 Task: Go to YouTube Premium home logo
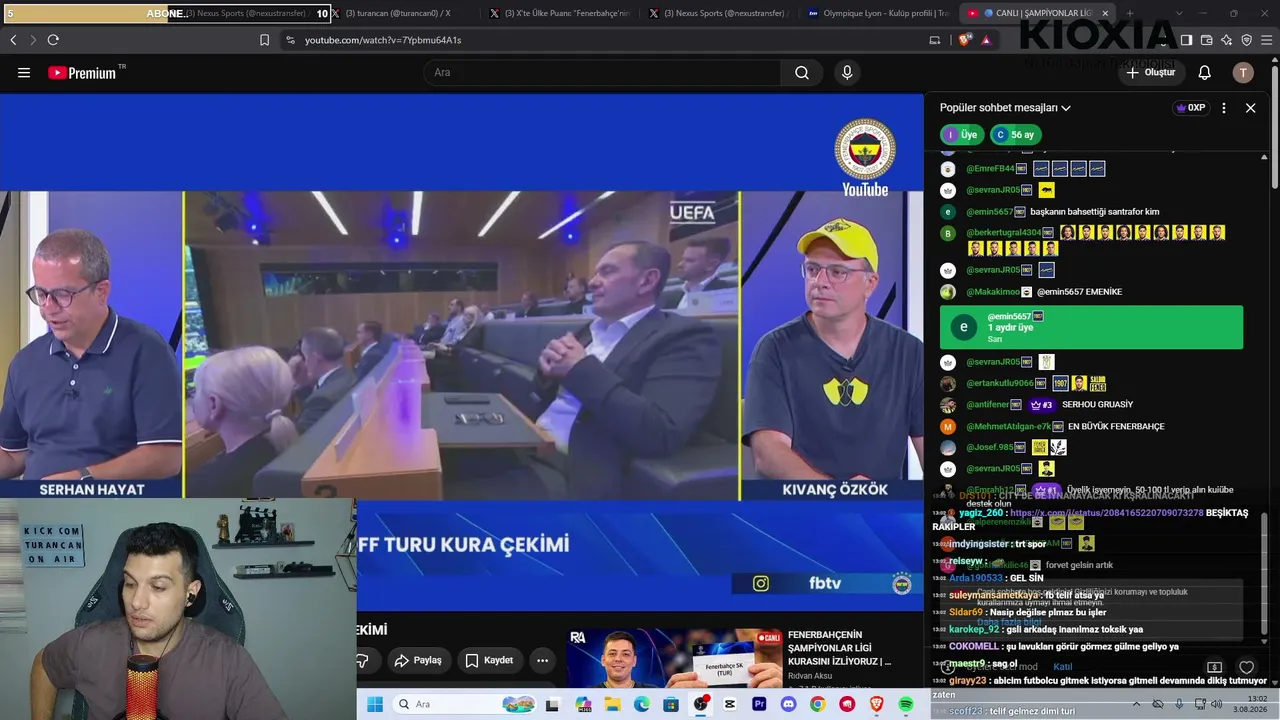pos(82,73)
